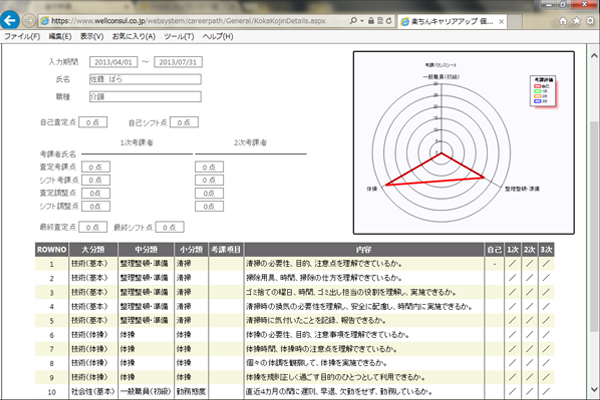
Task: Open the ツール(T) menu
Action: (179, 36)
